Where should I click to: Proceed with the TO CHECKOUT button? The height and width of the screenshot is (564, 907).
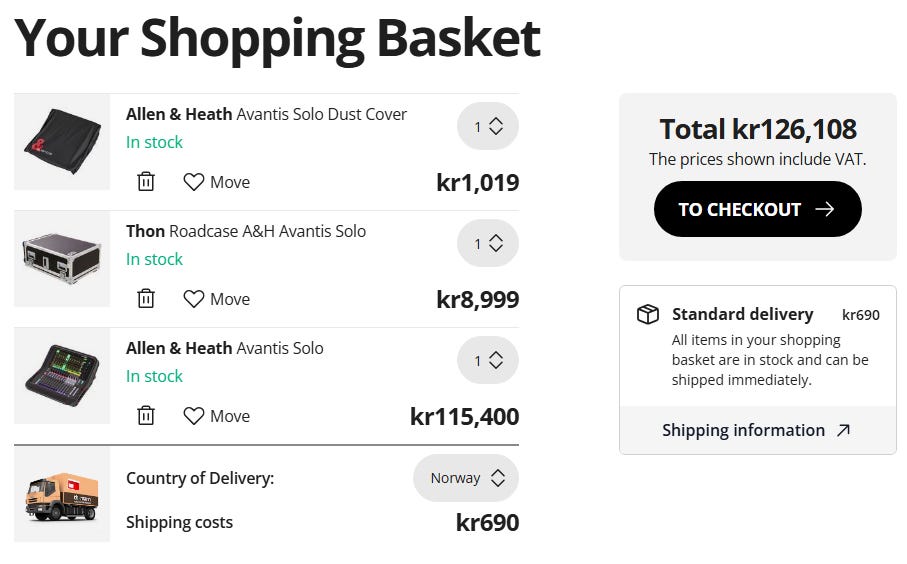757,209
